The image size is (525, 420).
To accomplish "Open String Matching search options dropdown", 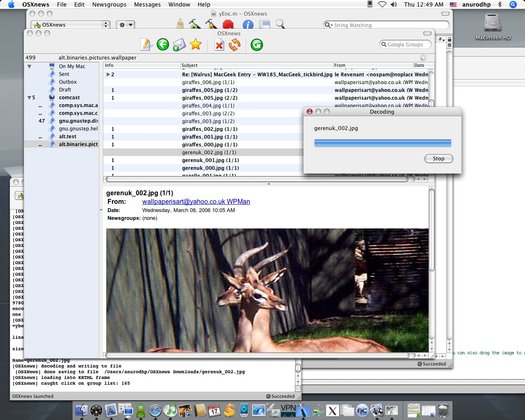I will tap(328, 25).
